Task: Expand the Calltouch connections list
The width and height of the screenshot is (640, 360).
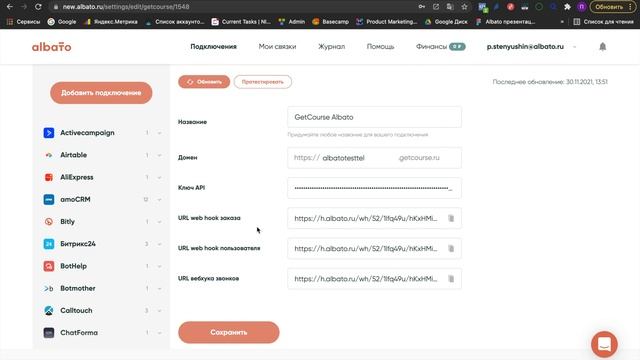Action: (160, 311)
